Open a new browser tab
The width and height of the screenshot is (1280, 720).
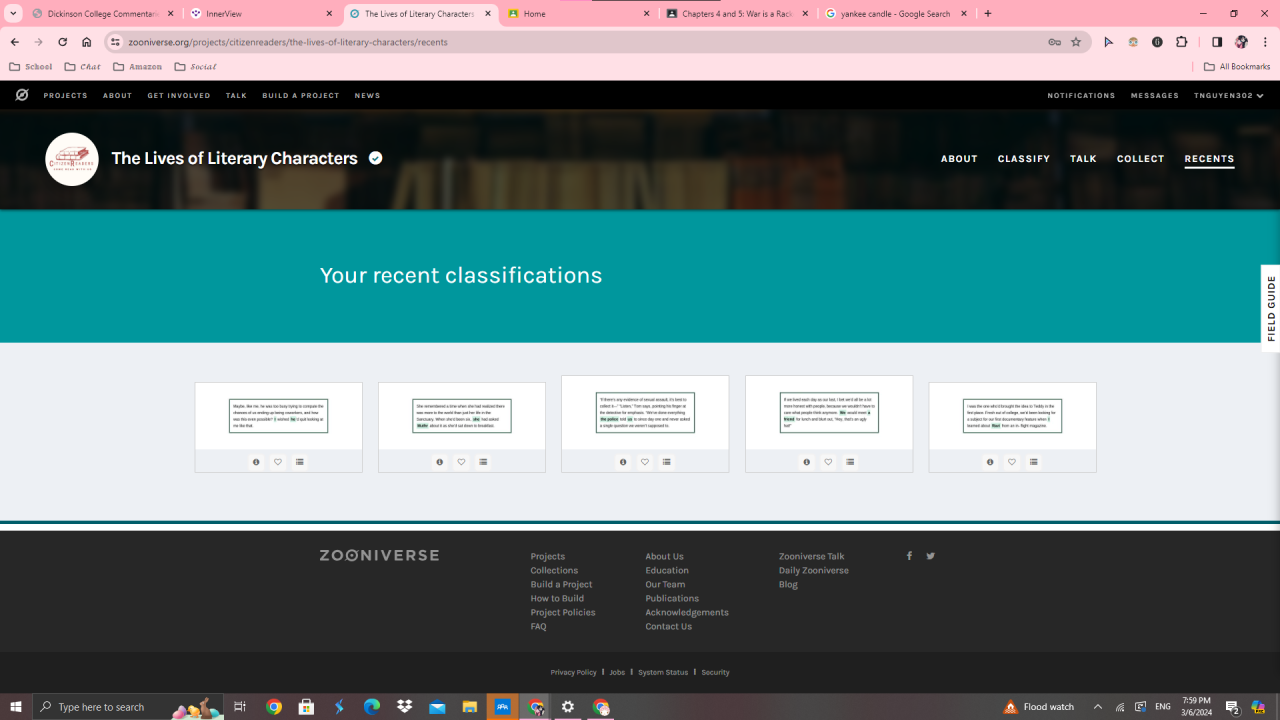[x=988, y=14]
